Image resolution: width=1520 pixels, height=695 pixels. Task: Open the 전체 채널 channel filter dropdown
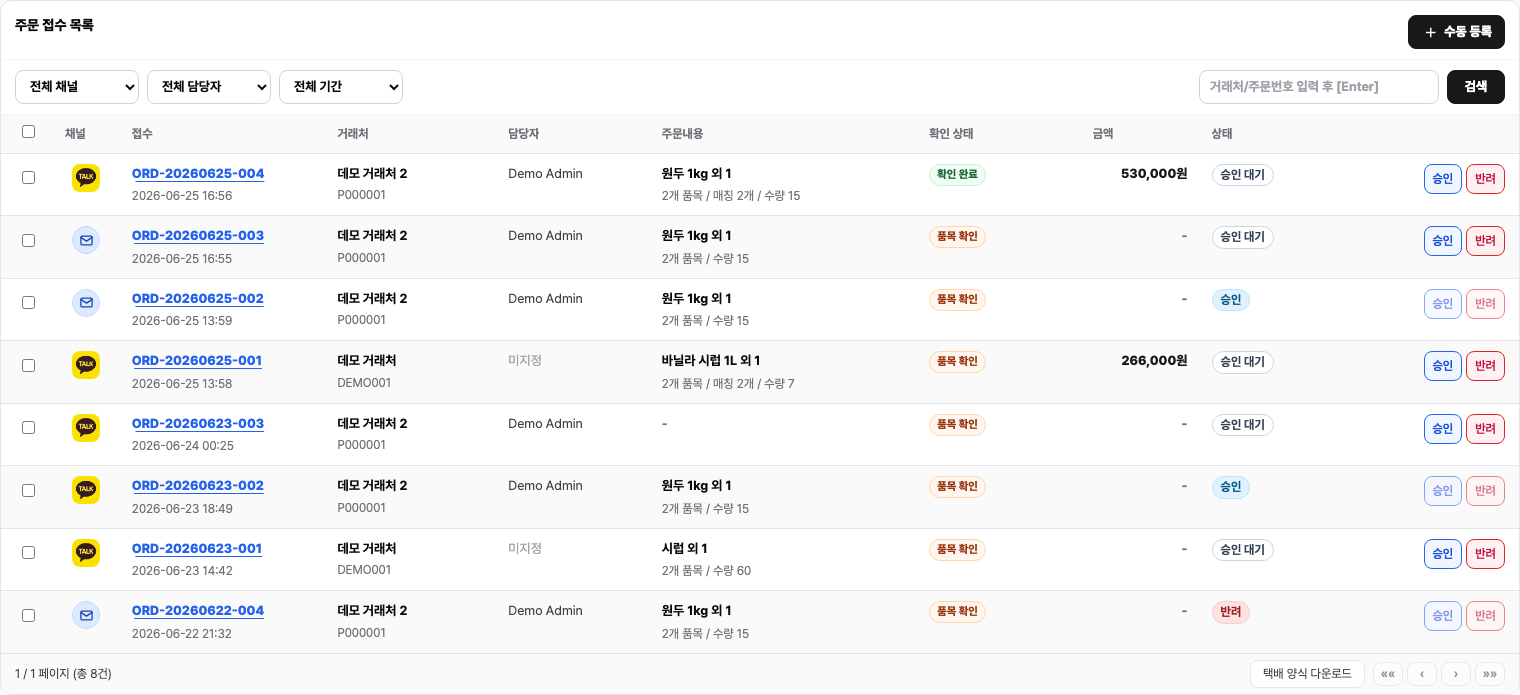[77, 87]
